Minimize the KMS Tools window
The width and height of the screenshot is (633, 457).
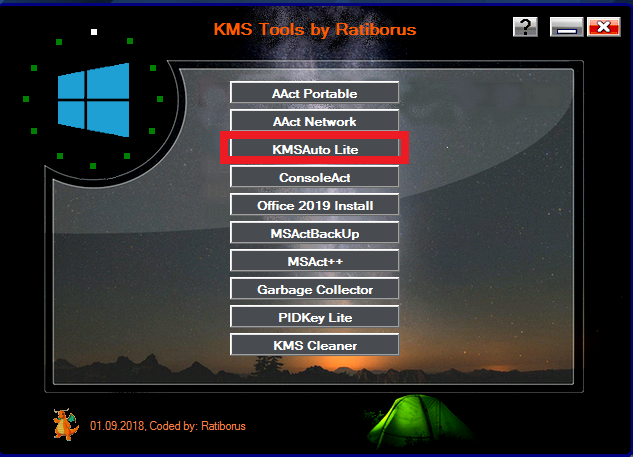coord(566,27)
